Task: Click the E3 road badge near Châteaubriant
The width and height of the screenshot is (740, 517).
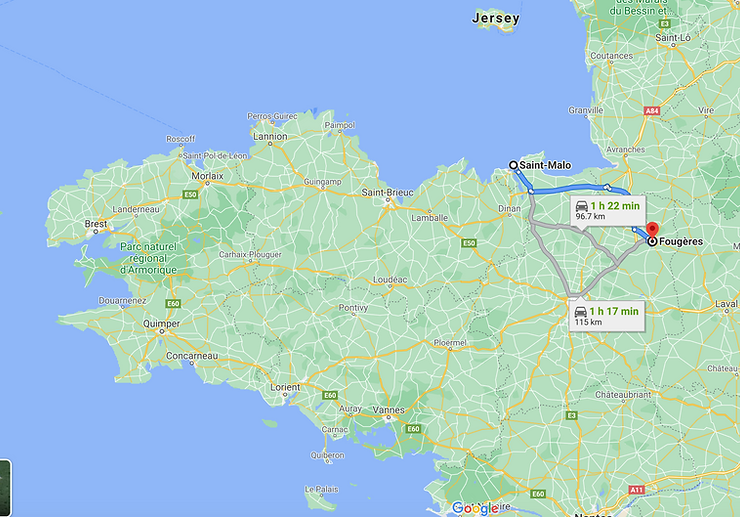Action: pos(572,415)
